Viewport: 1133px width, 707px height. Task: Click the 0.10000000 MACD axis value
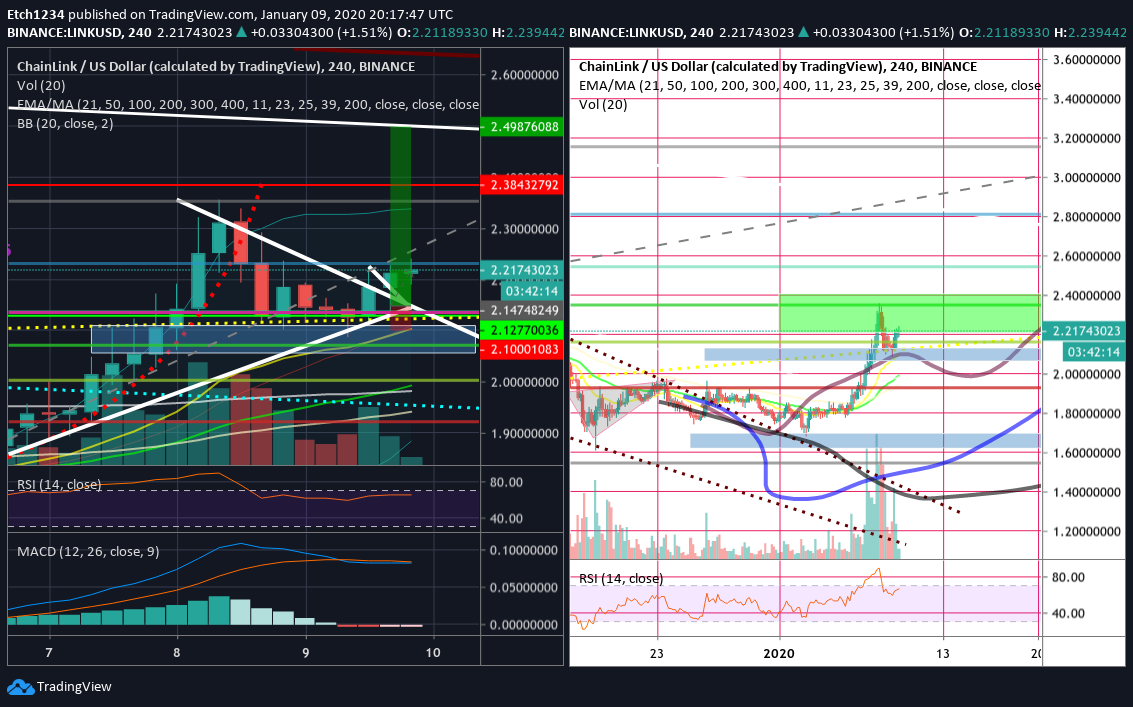tap(524, 550)
